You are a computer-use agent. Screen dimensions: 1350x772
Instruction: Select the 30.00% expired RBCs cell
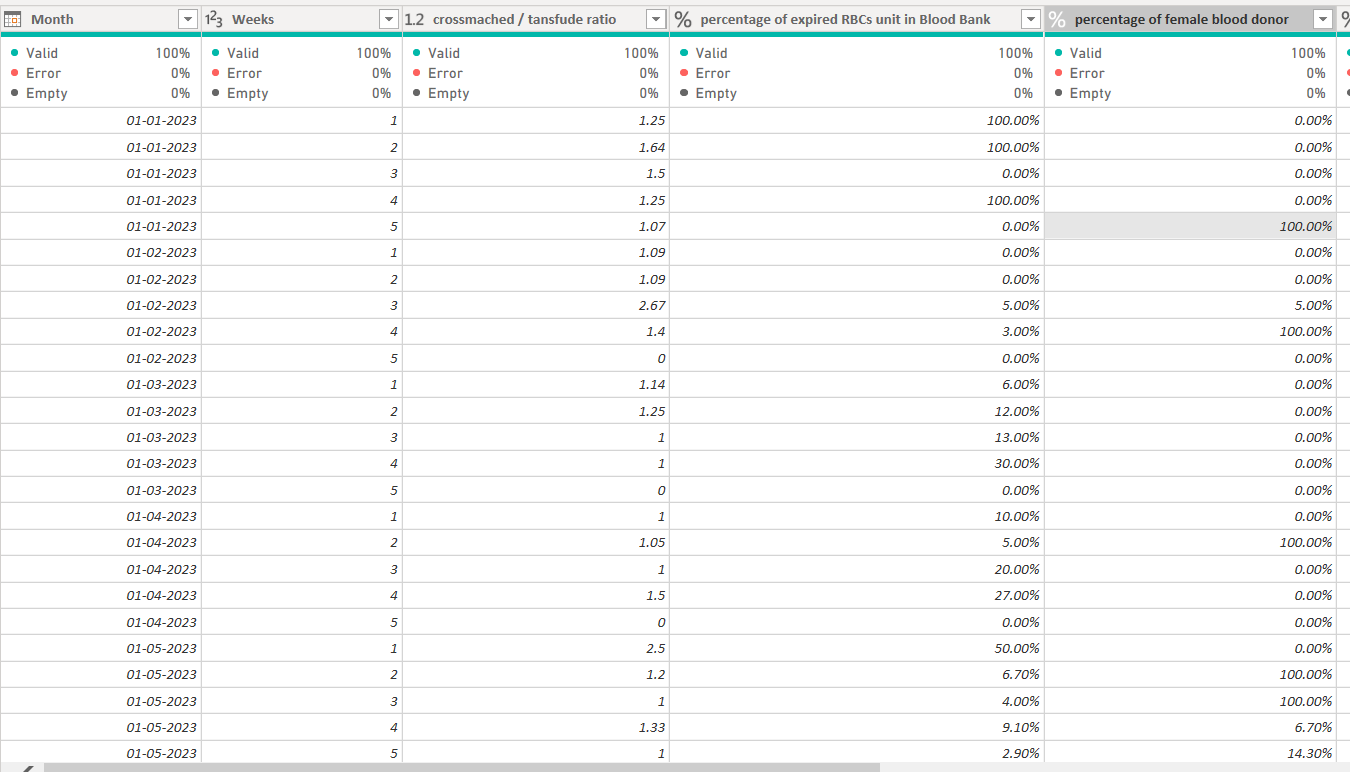pyautogui.click(x=857, y=463)
